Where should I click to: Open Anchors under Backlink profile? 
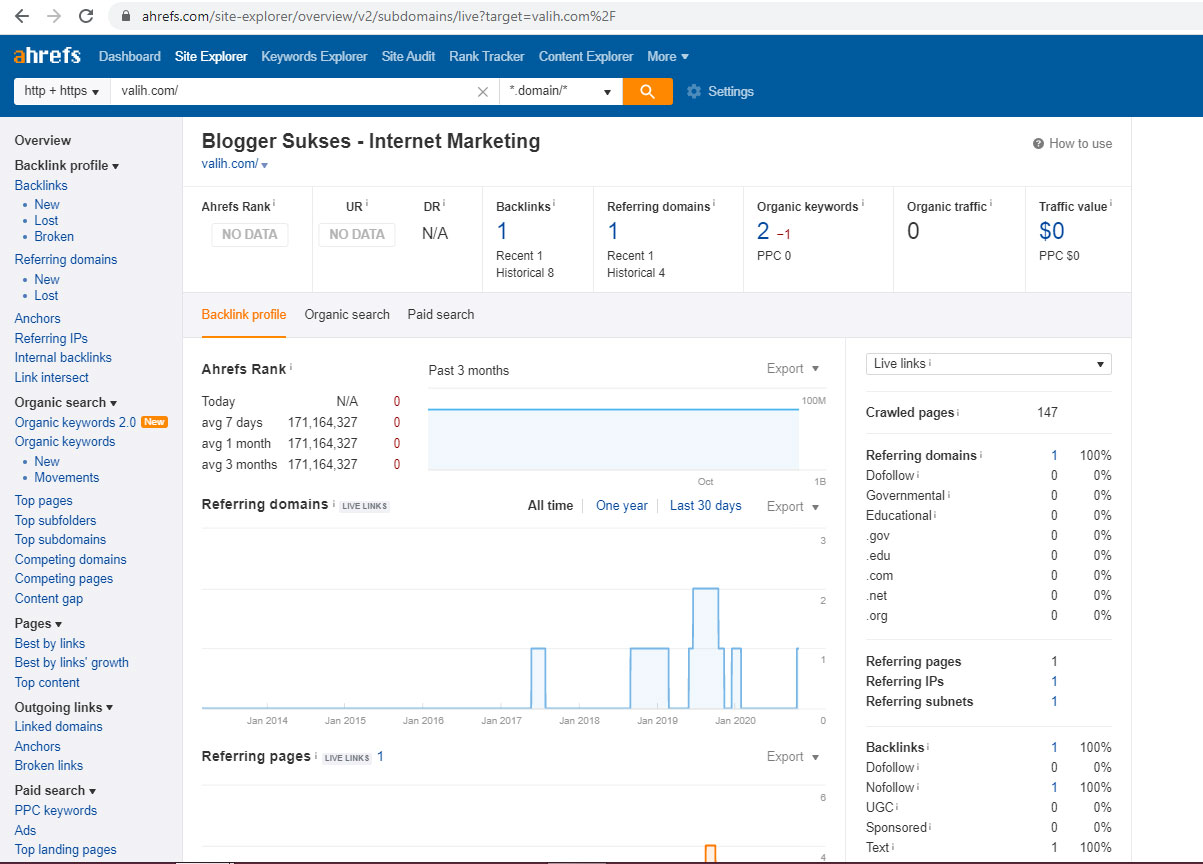click(x=37, y=319)
